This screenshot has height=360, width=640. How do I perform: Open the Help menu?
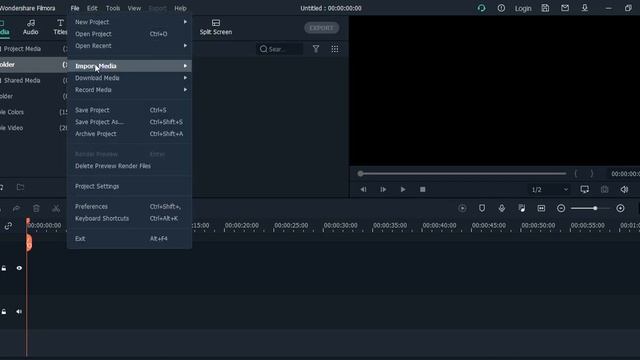pyautogui.click(x=180, y=8)
